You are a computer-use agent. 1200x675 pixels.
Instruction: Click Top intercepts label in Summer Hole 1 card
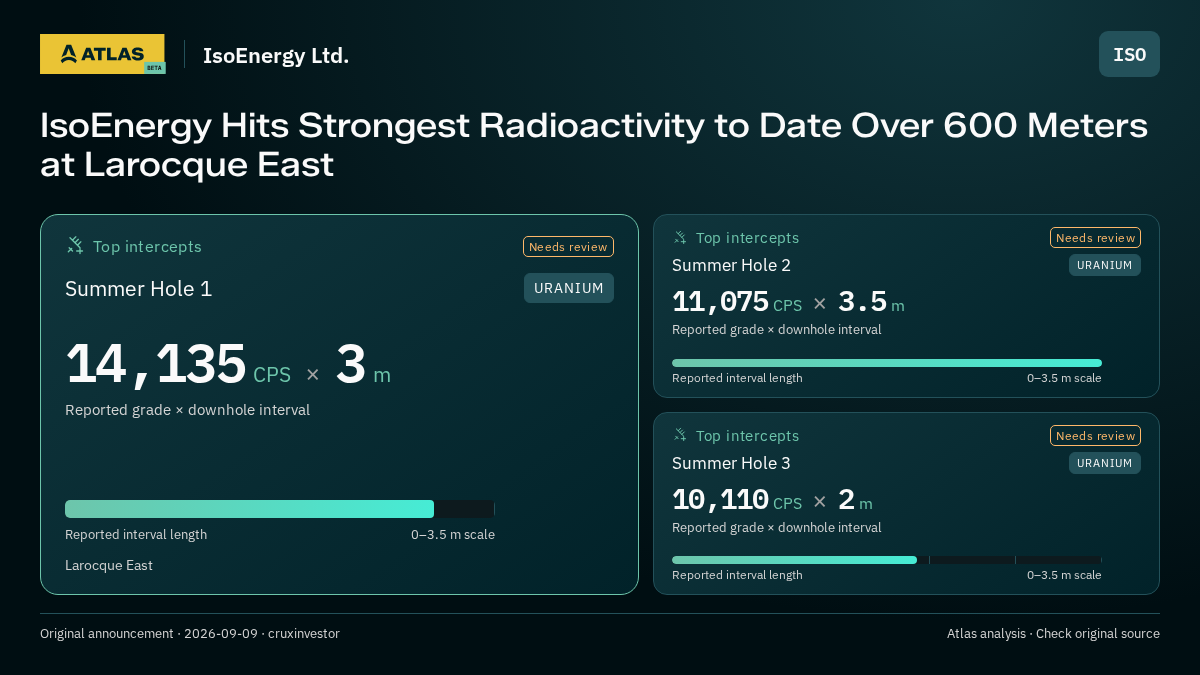click(x=147, y=246)
